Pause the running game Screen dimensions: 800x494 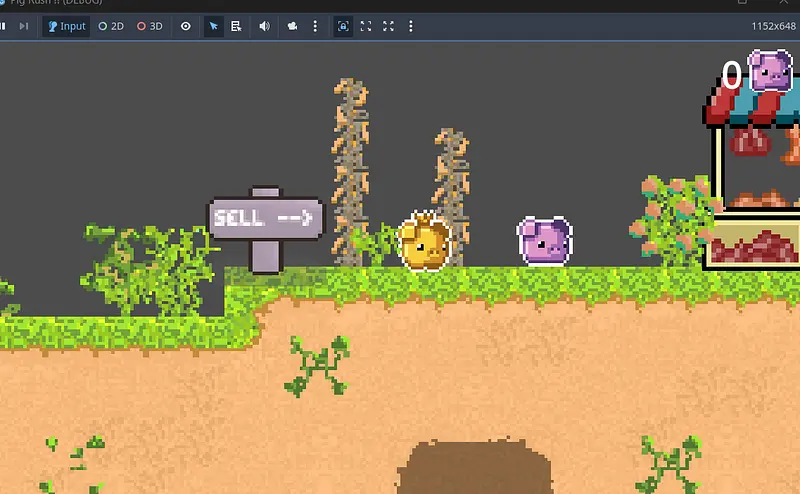point(3,26)
